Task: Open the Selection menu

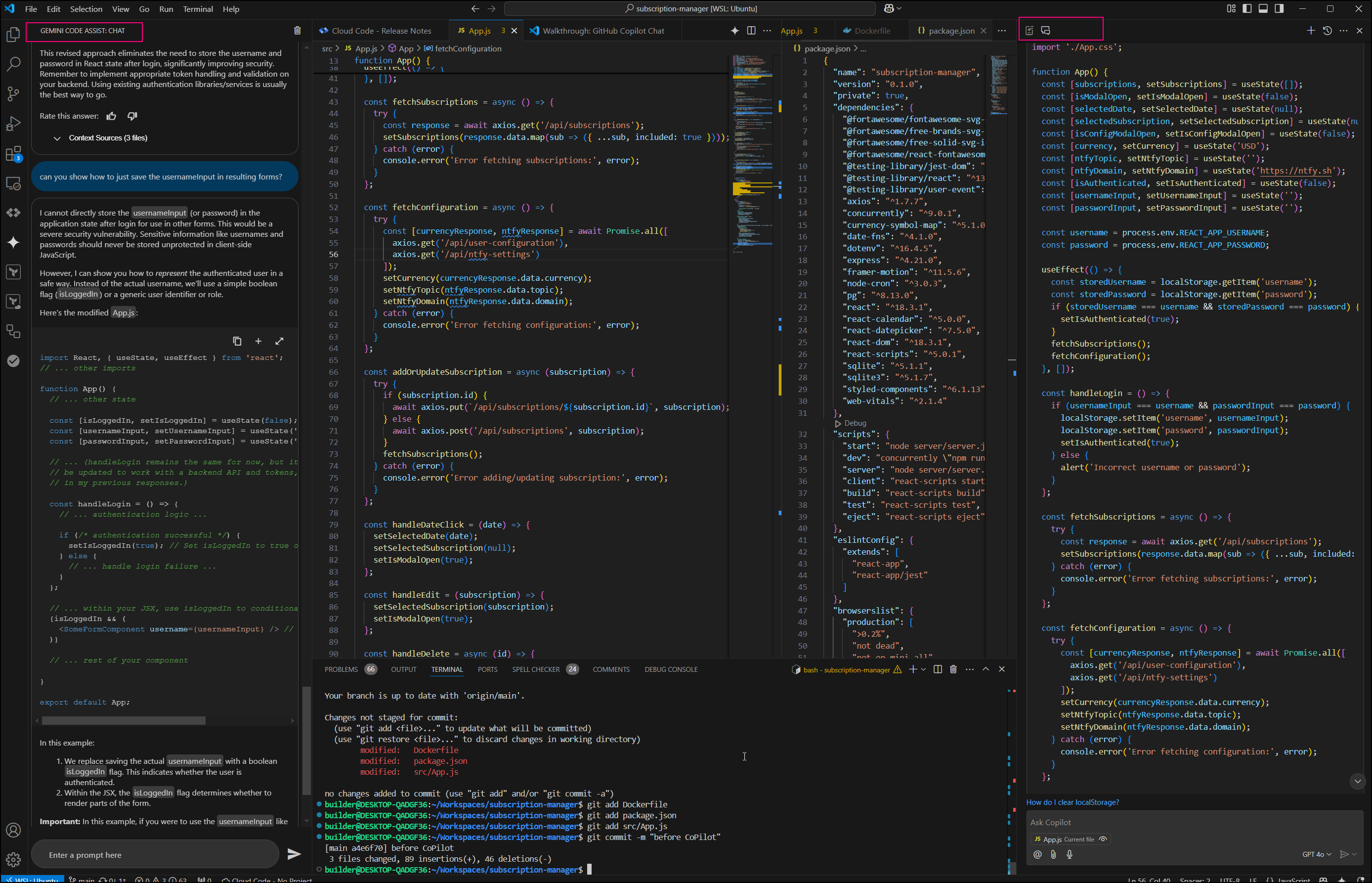Action: point(86,8)
